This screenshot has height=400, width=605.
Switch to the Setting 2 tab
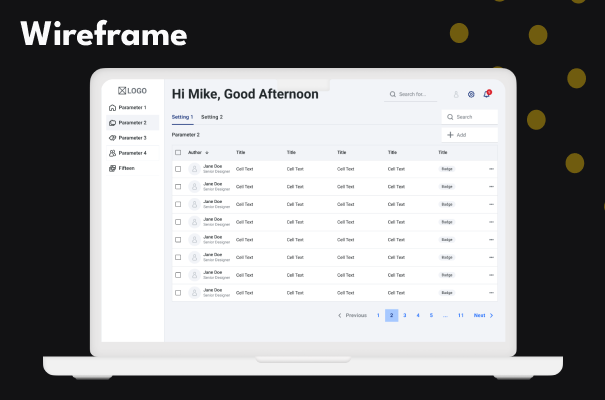[x=212, y=117]
